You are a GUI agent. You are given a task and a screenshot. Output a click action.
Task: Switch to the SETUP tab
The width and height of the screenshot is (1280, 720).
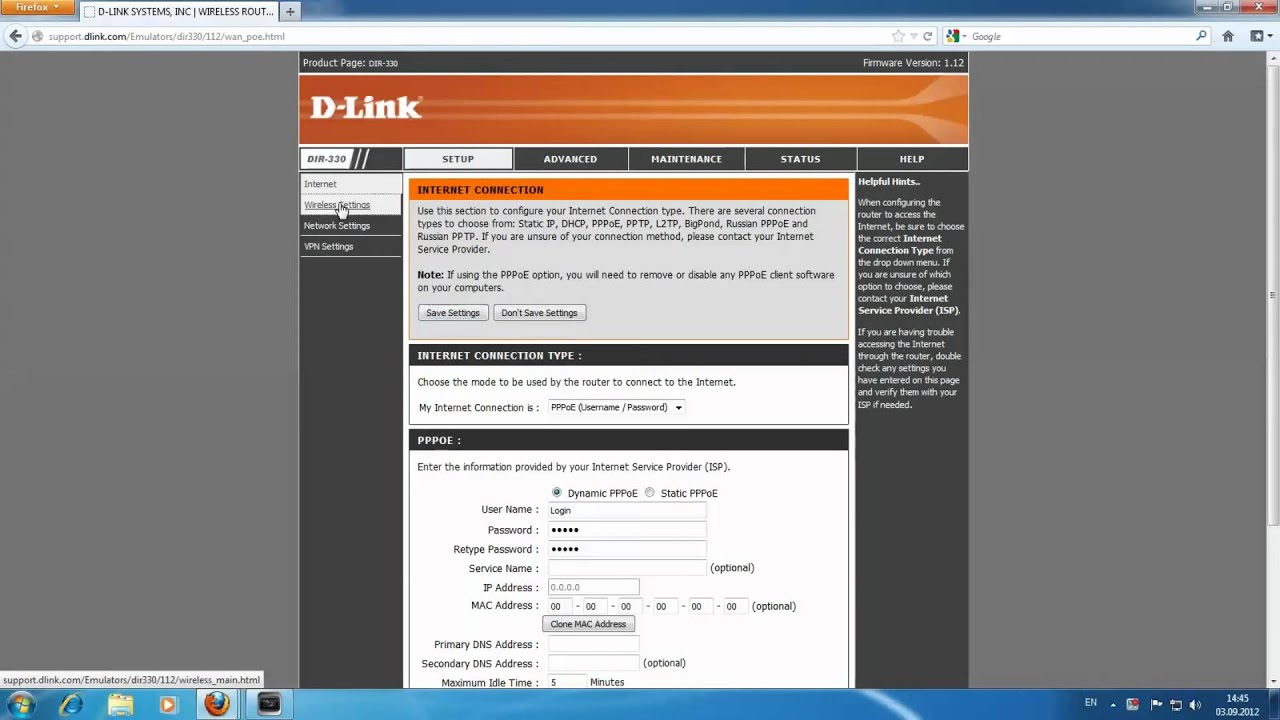tap(458, 159)
